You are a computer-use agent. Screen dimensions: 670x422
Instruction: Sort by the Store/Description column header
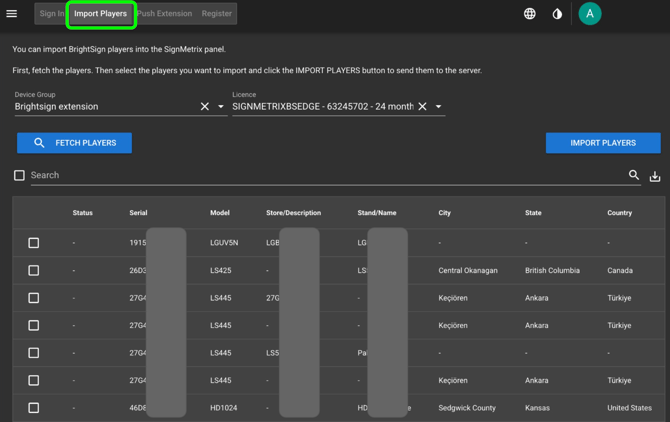pyautogui.click(x=293, y=213)
